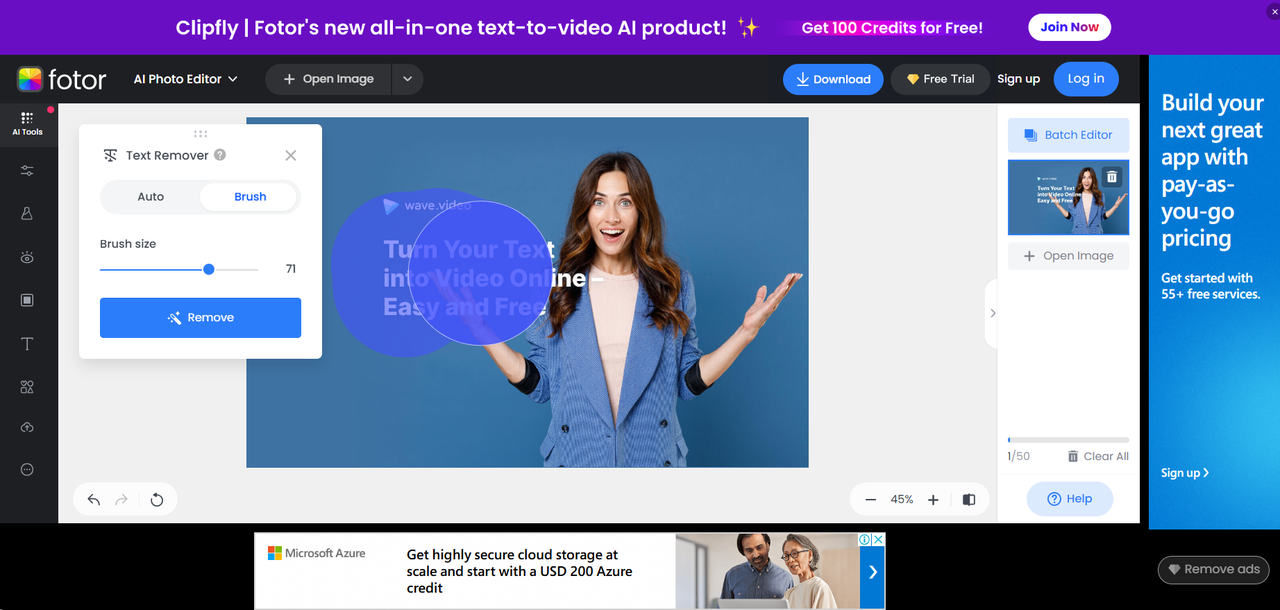
Task: Clear All images in the right panel
Action: (1098, 456)
